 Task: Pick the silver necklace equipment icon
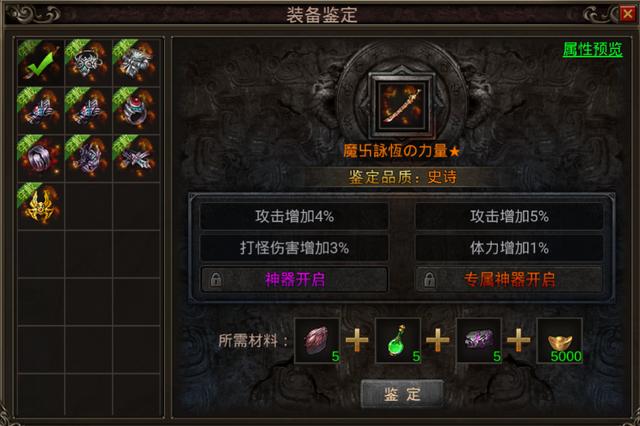tap(89, 63)
